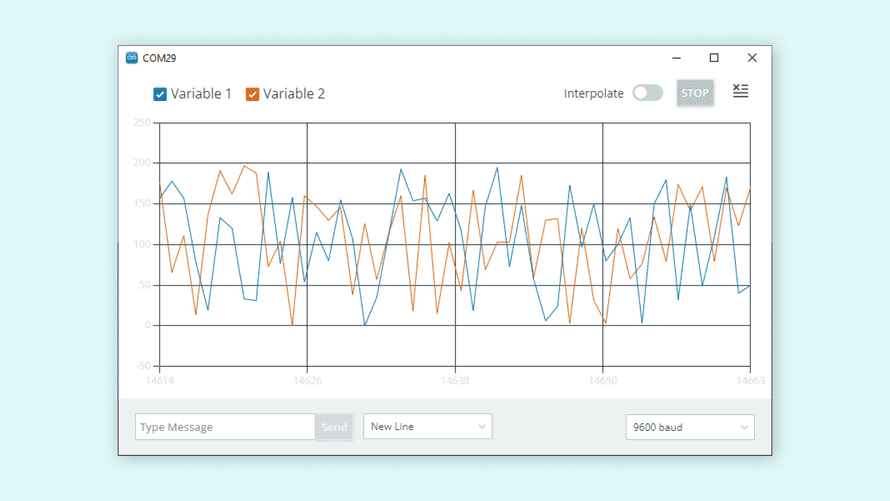Uncheck the orange Variable 2 checkbox
This screenshot has width=890, height=501.
coord(253,94)
